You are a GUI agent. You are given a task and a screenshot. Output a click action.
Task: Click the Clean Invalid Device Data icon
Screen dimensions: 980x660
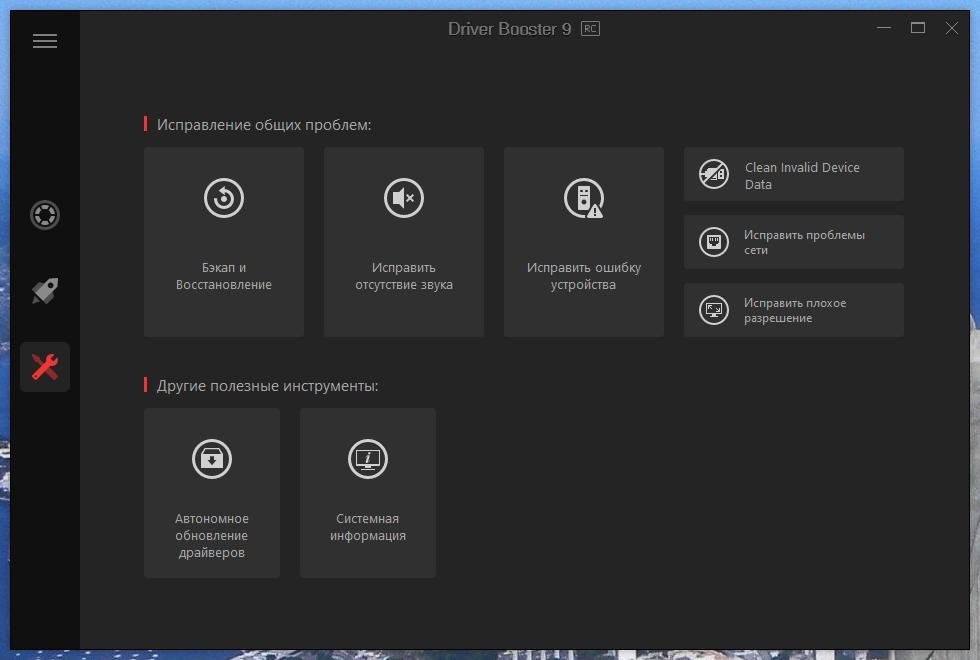(714, 175)
